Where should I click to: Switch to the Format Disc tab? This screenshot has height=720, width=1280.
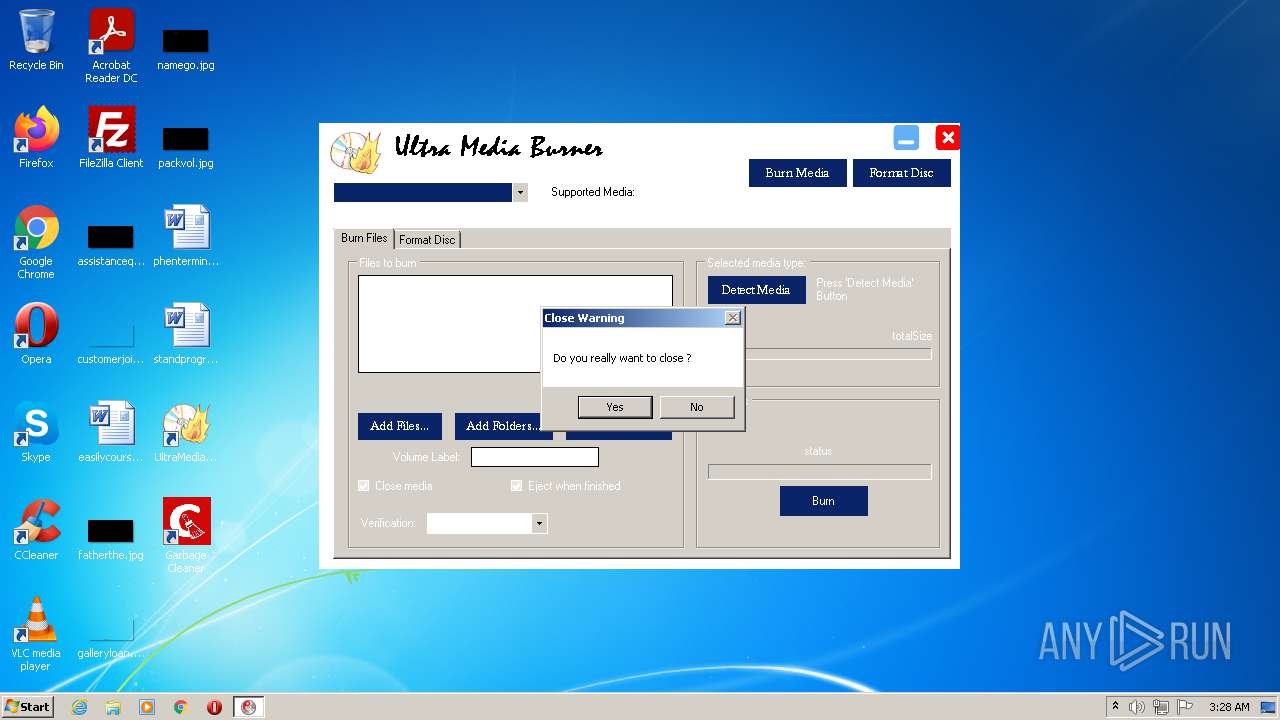[x=427, y=240]
